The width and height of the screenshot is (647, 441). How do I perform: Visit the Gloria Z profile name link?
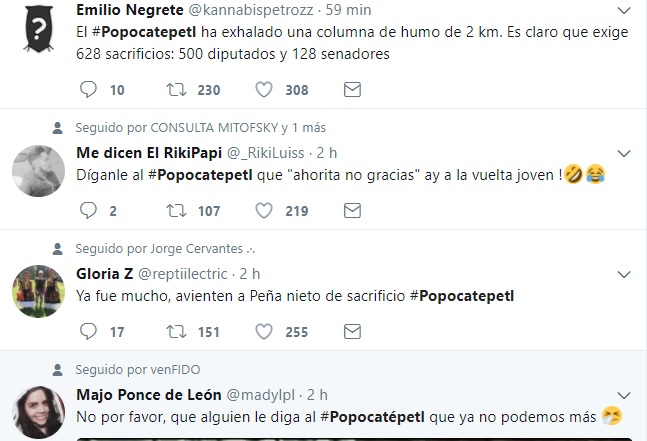103,274
